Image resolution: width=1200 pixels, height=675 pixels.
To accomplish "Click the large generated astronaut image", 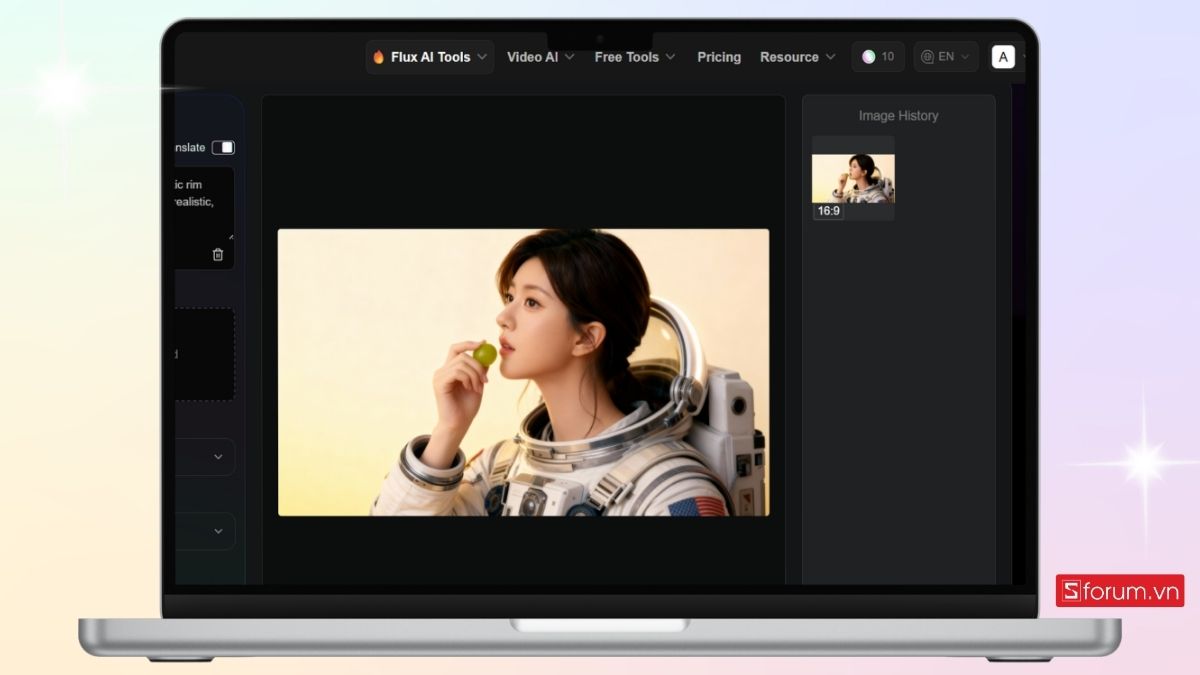I will coord(523,372).
